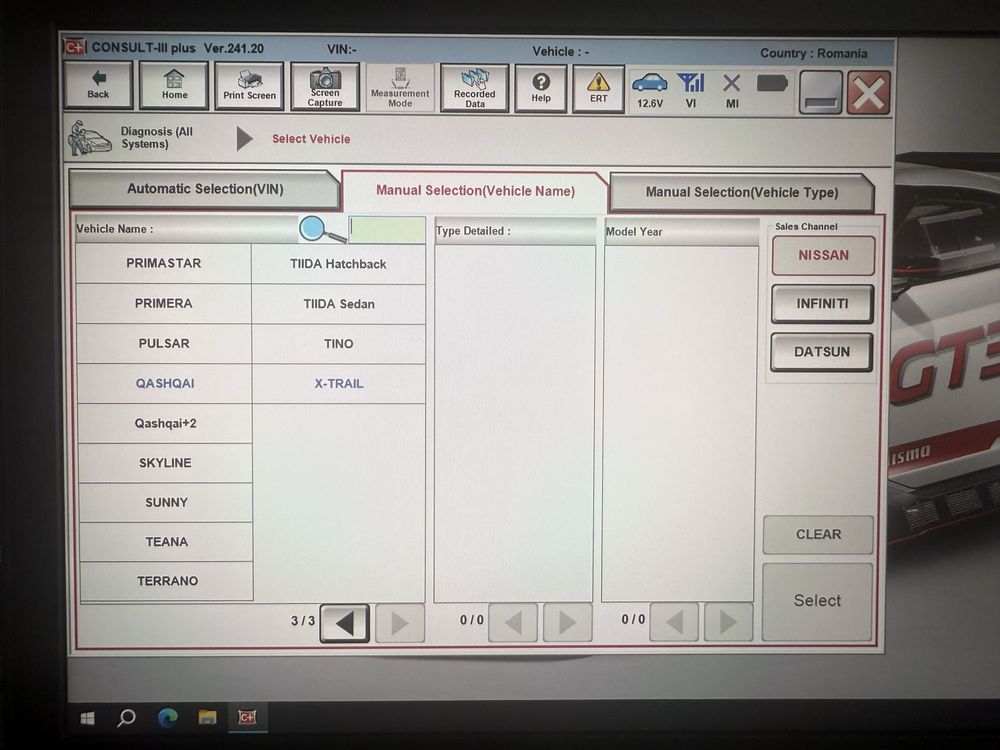Viewport: 1000px width, 750px height.
Task: Go back using the Back toolbar button
Action: (x=98, y=85)
